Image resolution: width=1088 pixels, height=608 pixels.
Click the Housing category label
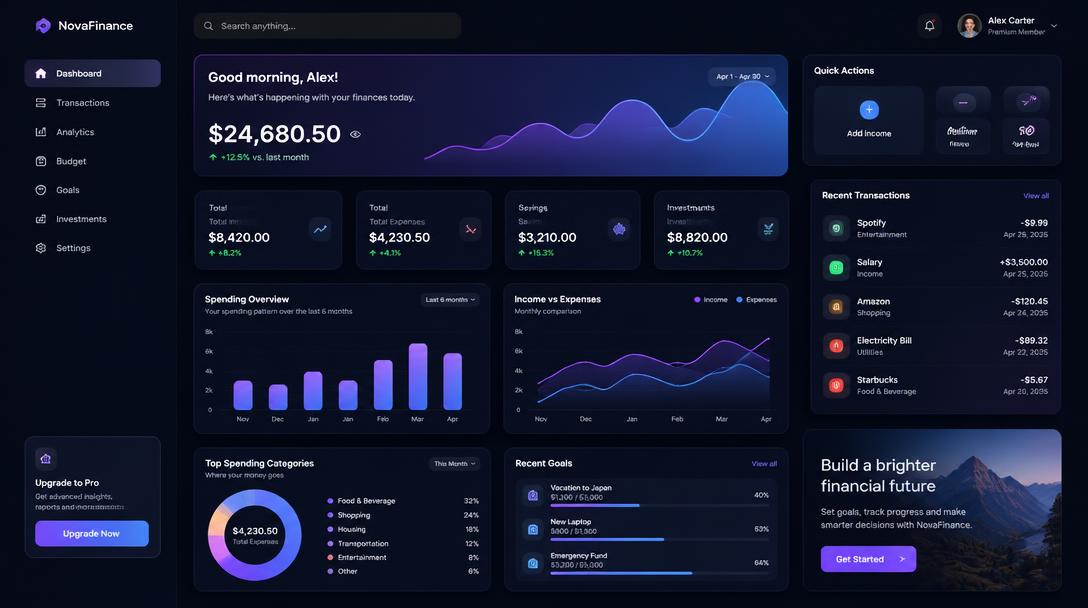point(352,529)
